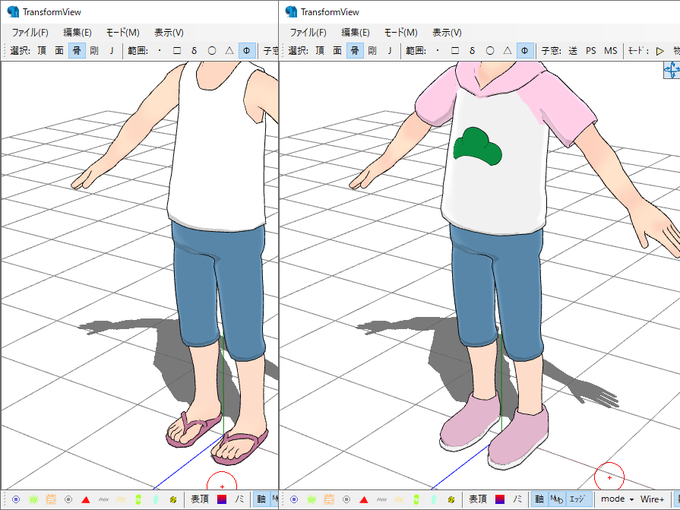Toggle green splat icon in right window
Image resolution: width=680 pixels, height=510 pixels.
coord(311,500)
